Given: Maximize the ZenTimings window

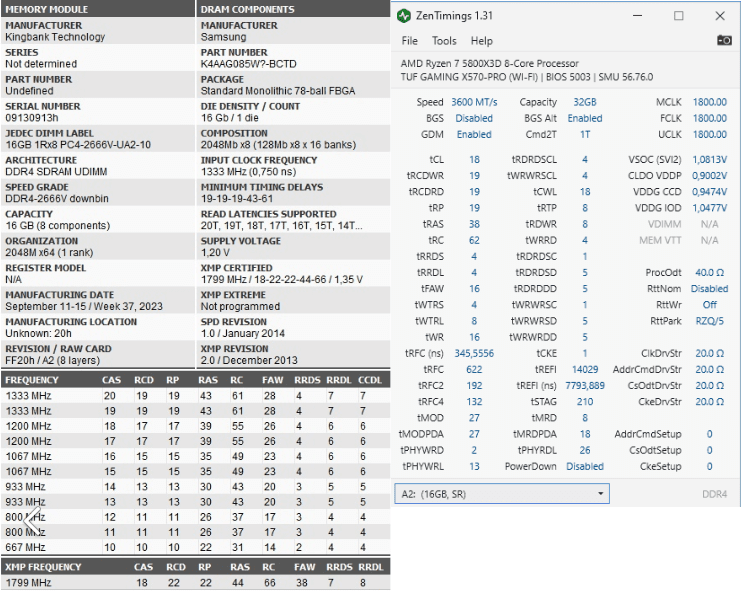Looking at the screenshot, I should [x=679, y=16].
